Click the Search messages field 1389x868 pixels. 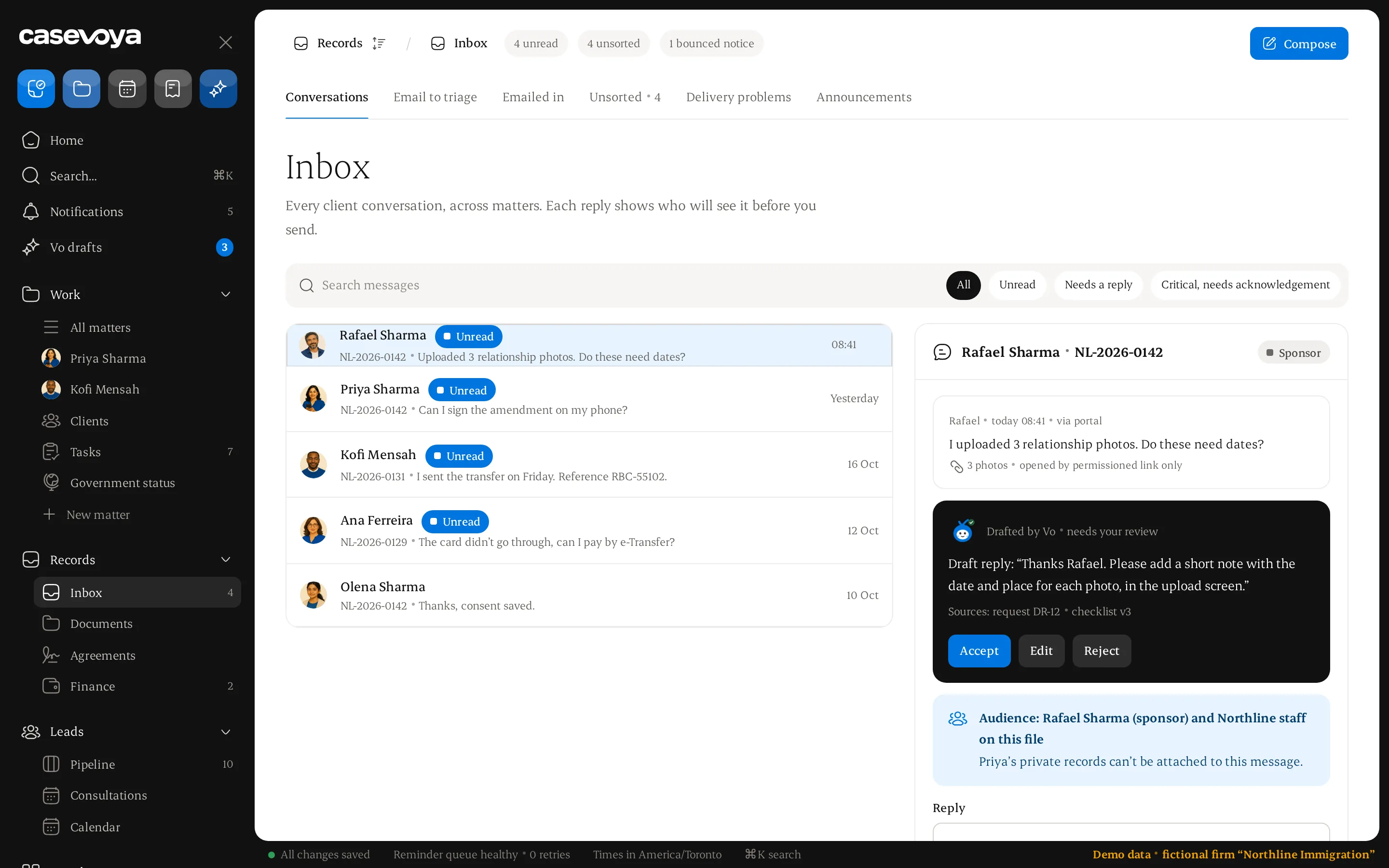point(614,285)
